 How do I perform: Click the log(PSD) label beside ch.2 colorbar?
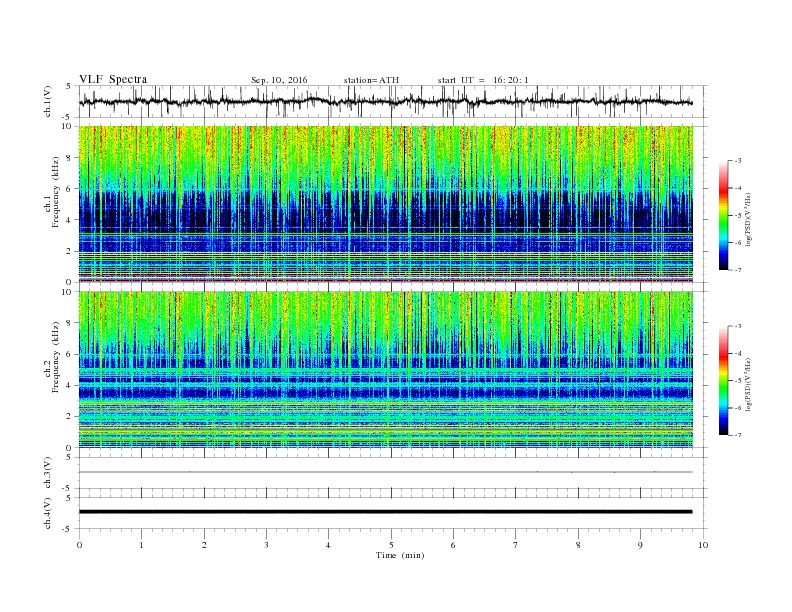pos(748,385)
